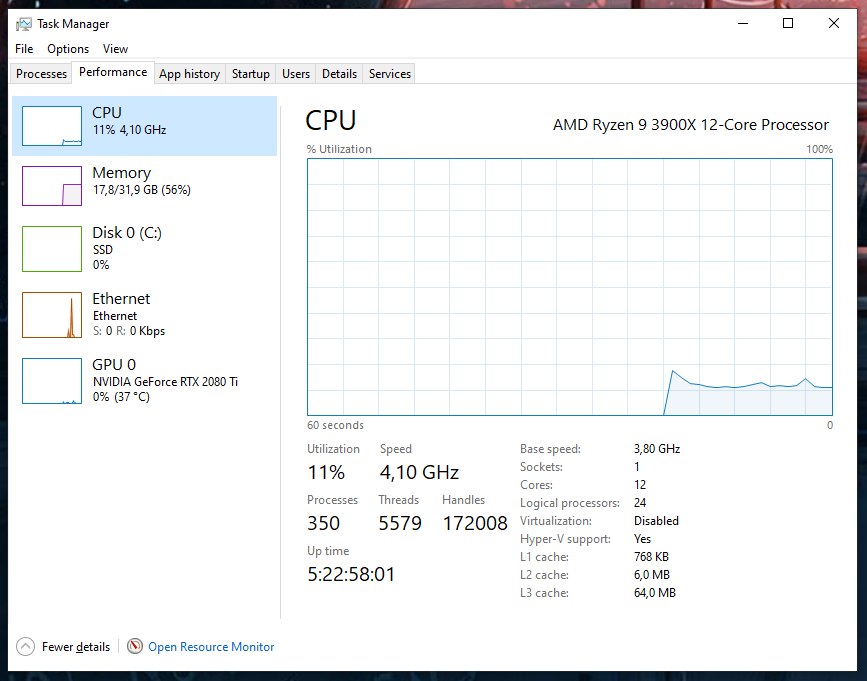
Task: Open the Disk 0 (C:) graph thumbnail
Action: point(52,249)
